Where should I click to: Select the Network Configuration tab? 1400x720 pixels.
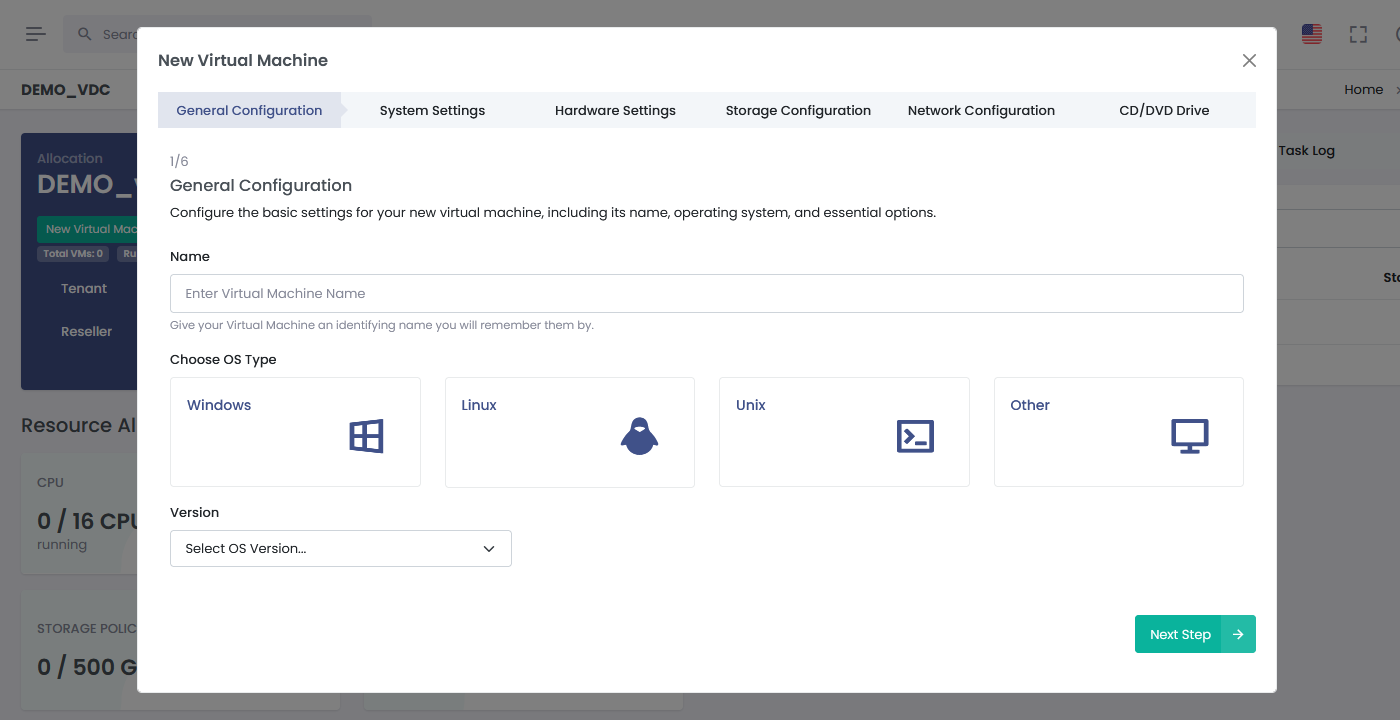(x=981, y=110)
